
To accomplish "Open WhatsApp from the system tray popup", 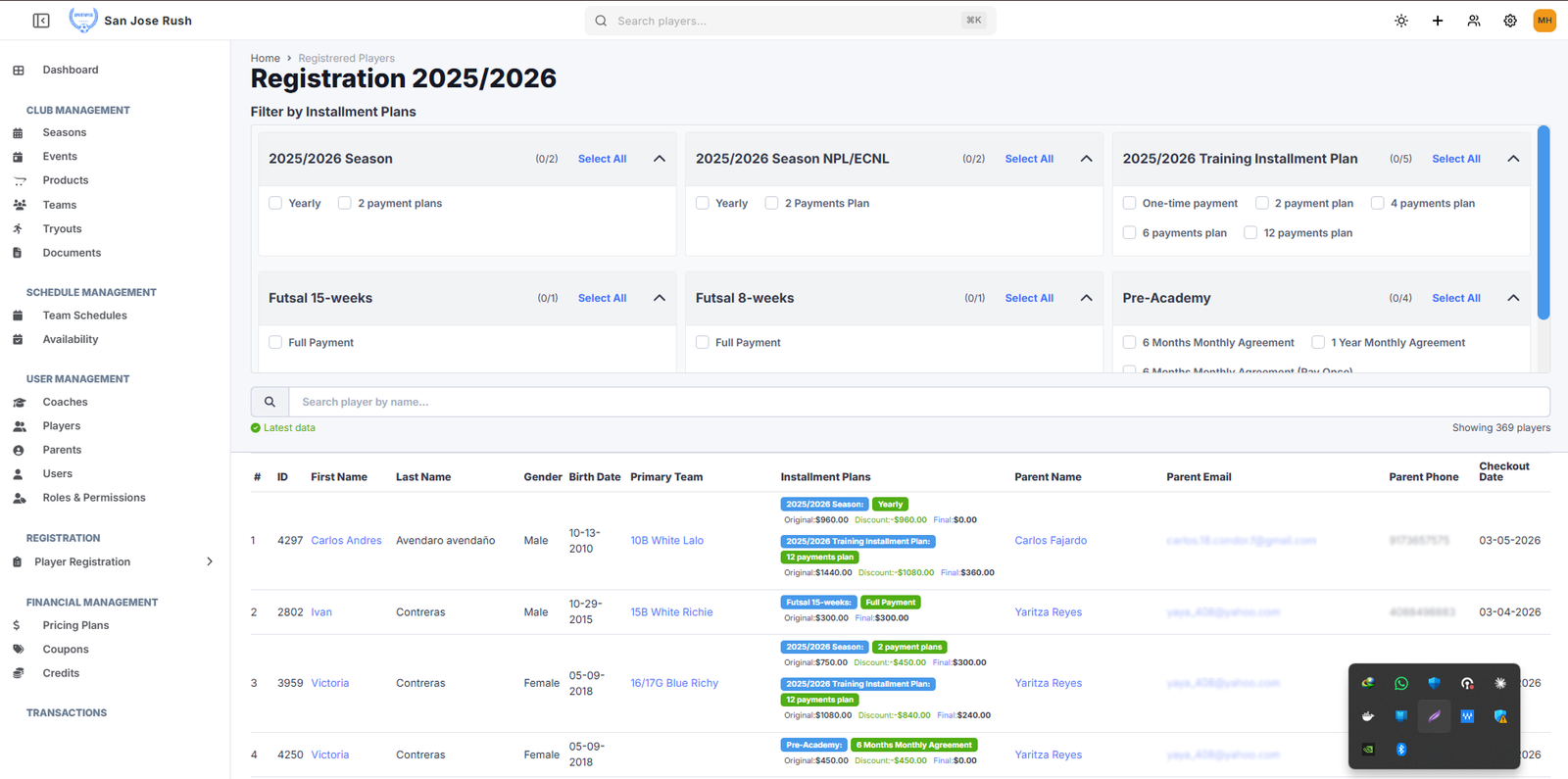I will pyautogui.click(x=1401, y=683).
